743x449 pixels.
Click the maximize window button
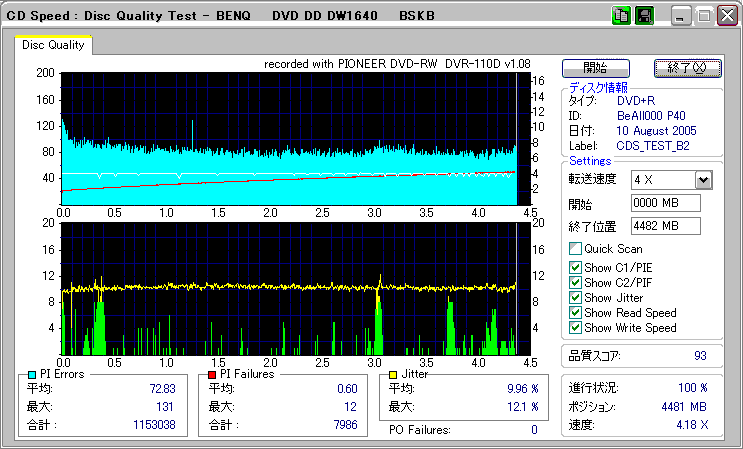pyautogui.click(x=704, y=17)
